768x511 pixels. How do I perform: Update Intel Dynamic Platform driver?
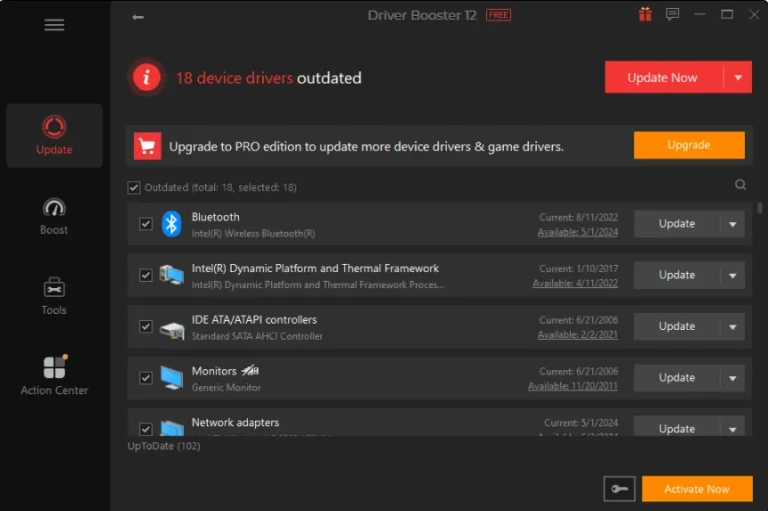677,275
